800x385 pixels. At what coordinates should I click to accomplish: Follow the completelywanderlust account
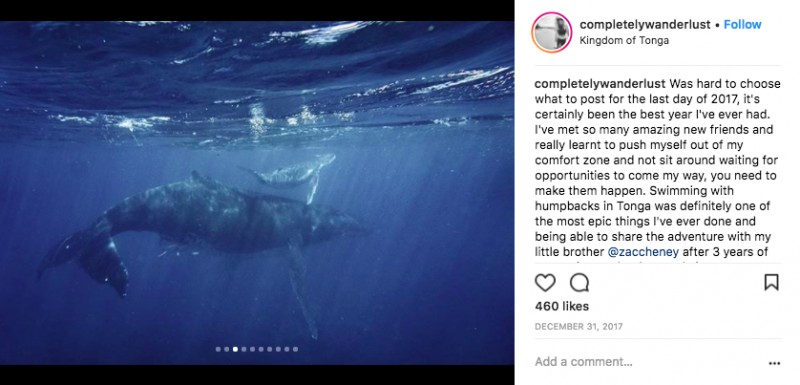tap(742, 24)
